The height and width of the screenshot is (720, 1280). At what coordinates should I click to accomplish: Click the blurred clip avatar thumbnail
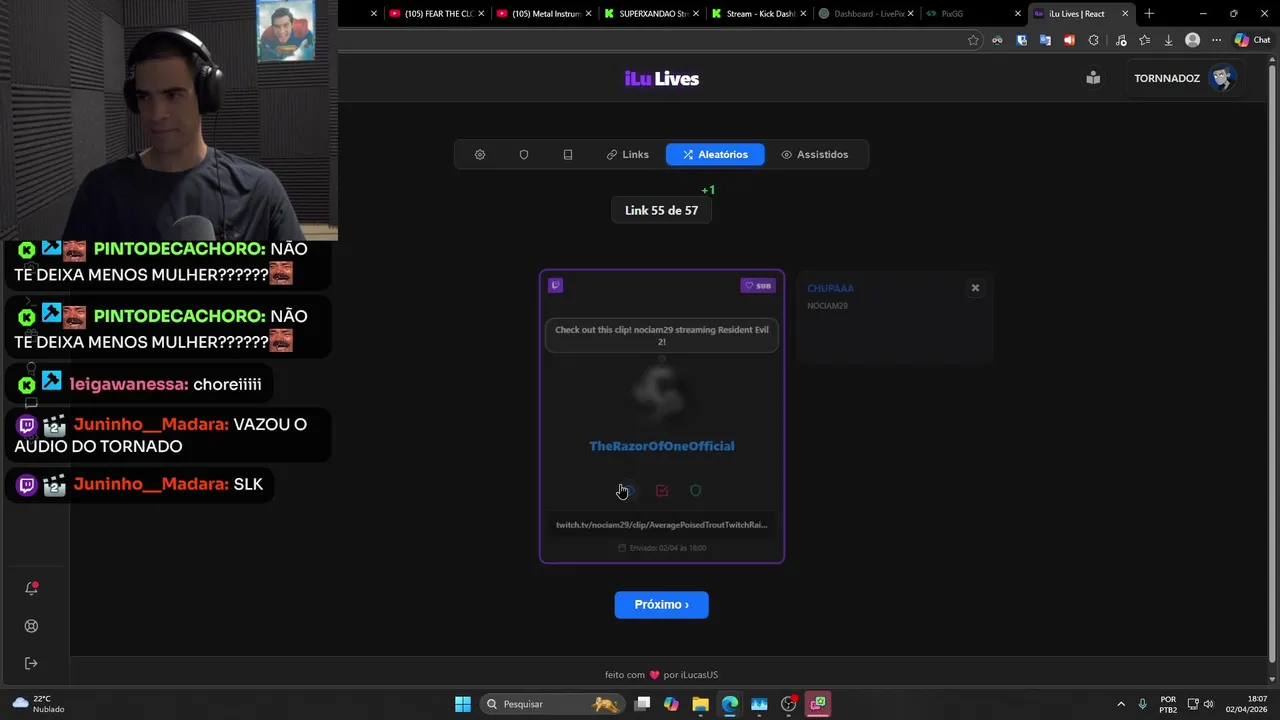[x=662, y=392]
